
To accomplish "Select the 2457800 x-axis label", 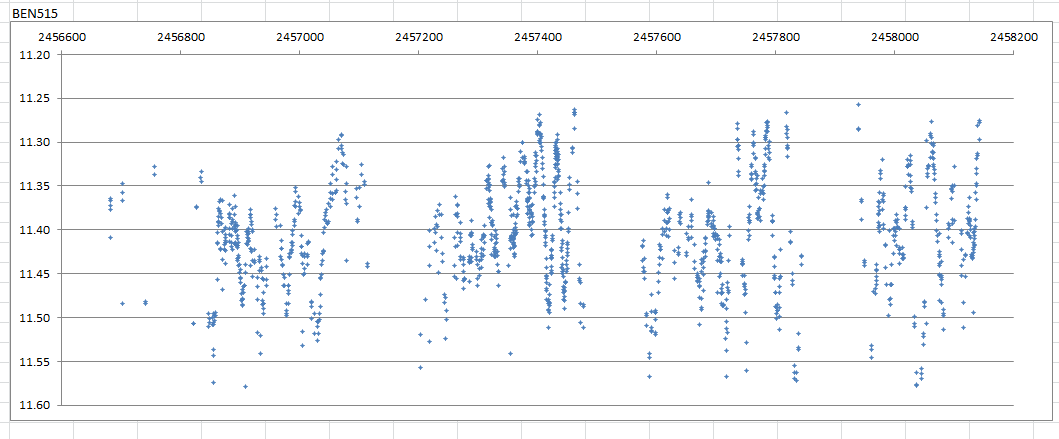I will pyautogui.click(x=776, y=37).
